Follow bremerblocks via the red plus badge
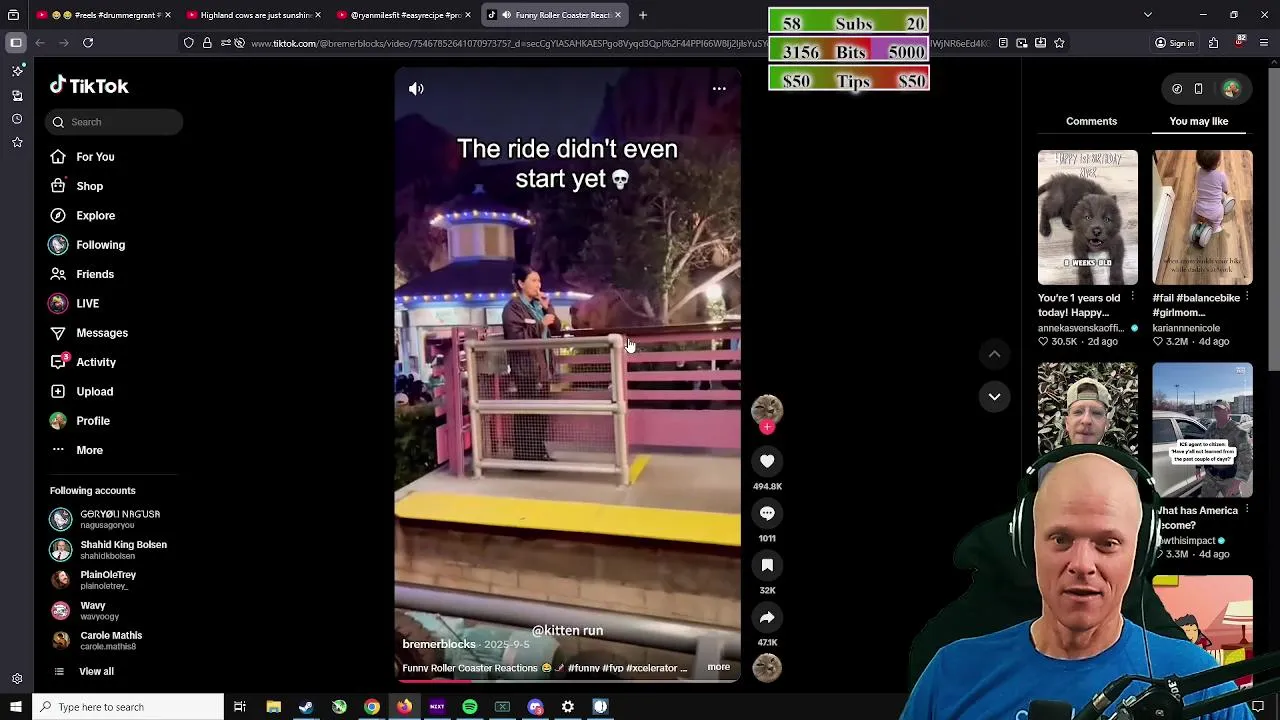 pos(767,428)
